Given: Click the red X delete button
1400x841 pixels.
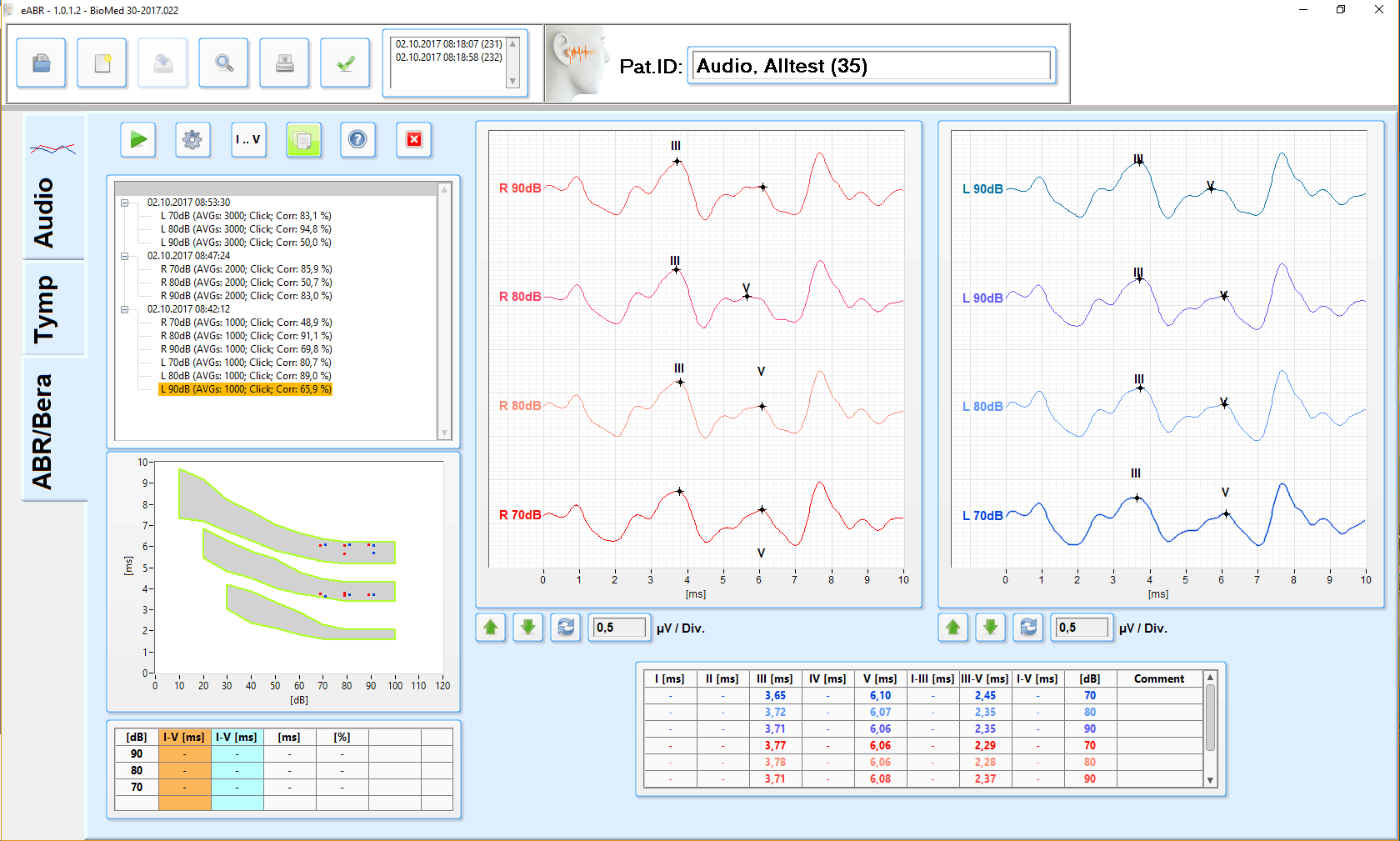Looking at the screenshot, I should pos(414,140).
